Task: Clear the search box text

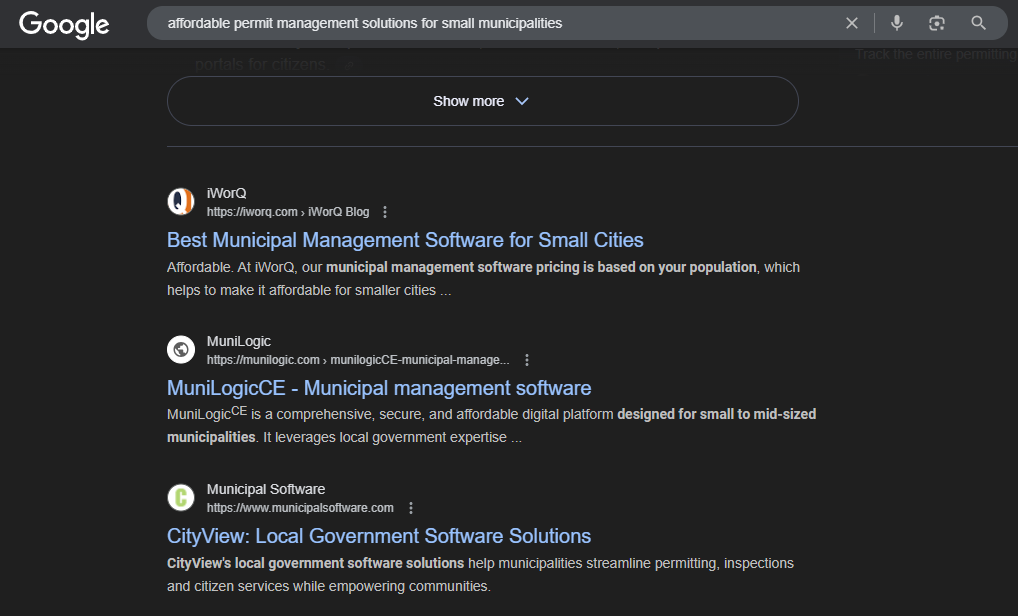Action: 852,23
